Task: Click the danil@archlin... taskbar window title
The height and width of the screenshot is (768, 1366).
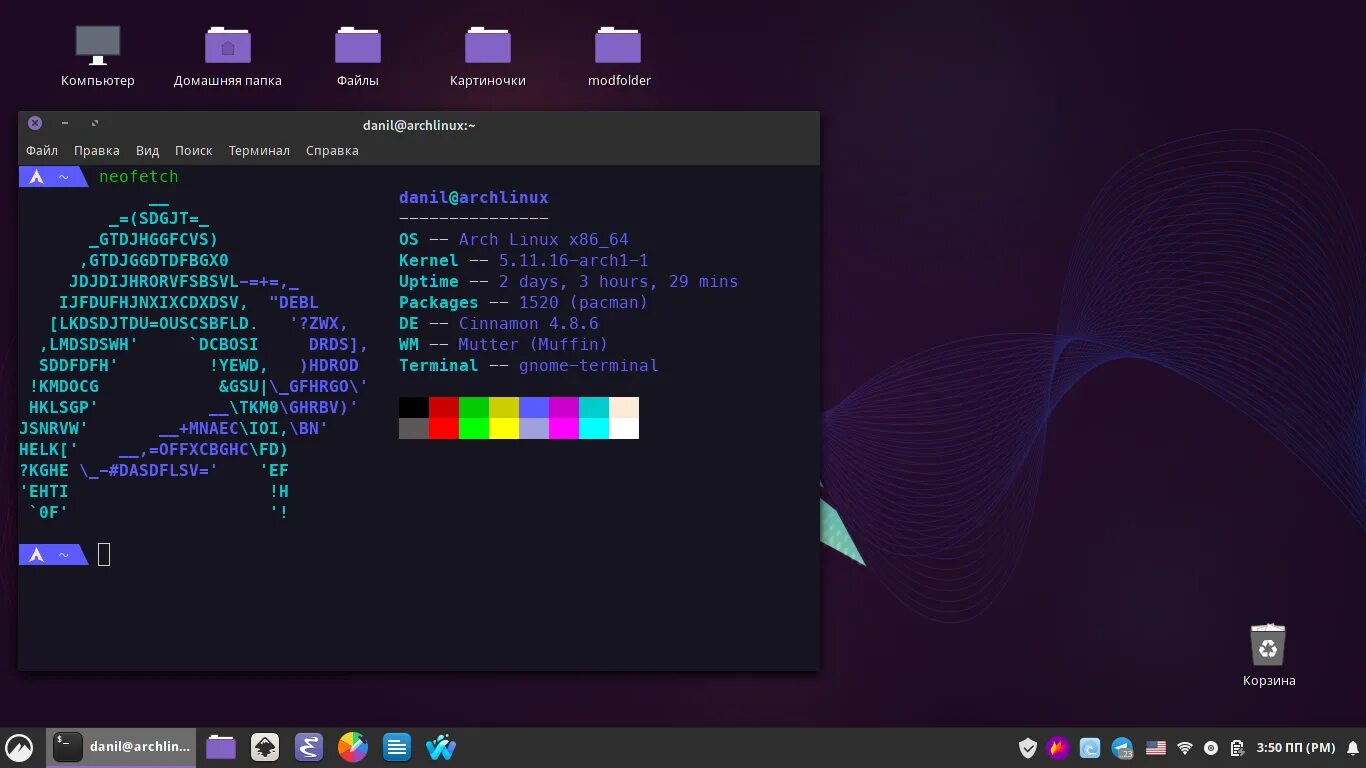Action: (140, 747)
